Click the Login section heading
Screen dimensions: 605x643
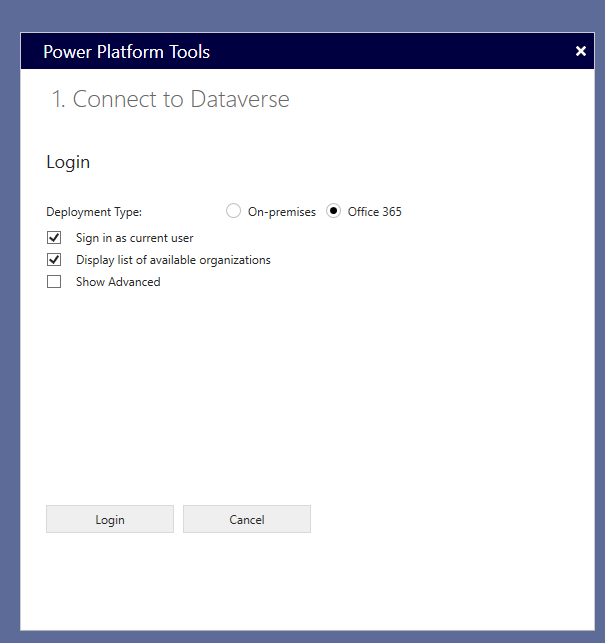(68, 162)
